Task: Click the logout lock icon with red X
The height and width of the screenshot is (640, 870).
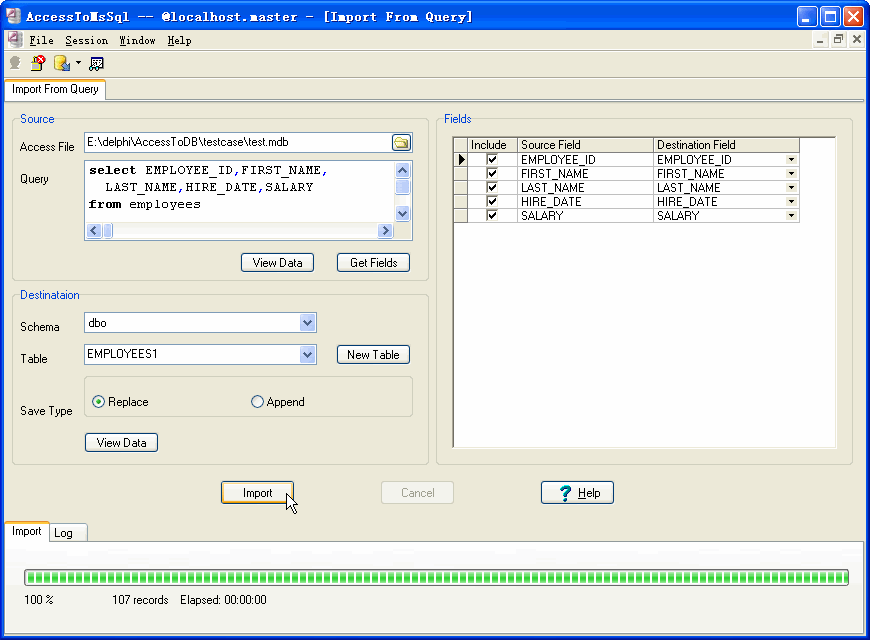Action: [38, 63]
